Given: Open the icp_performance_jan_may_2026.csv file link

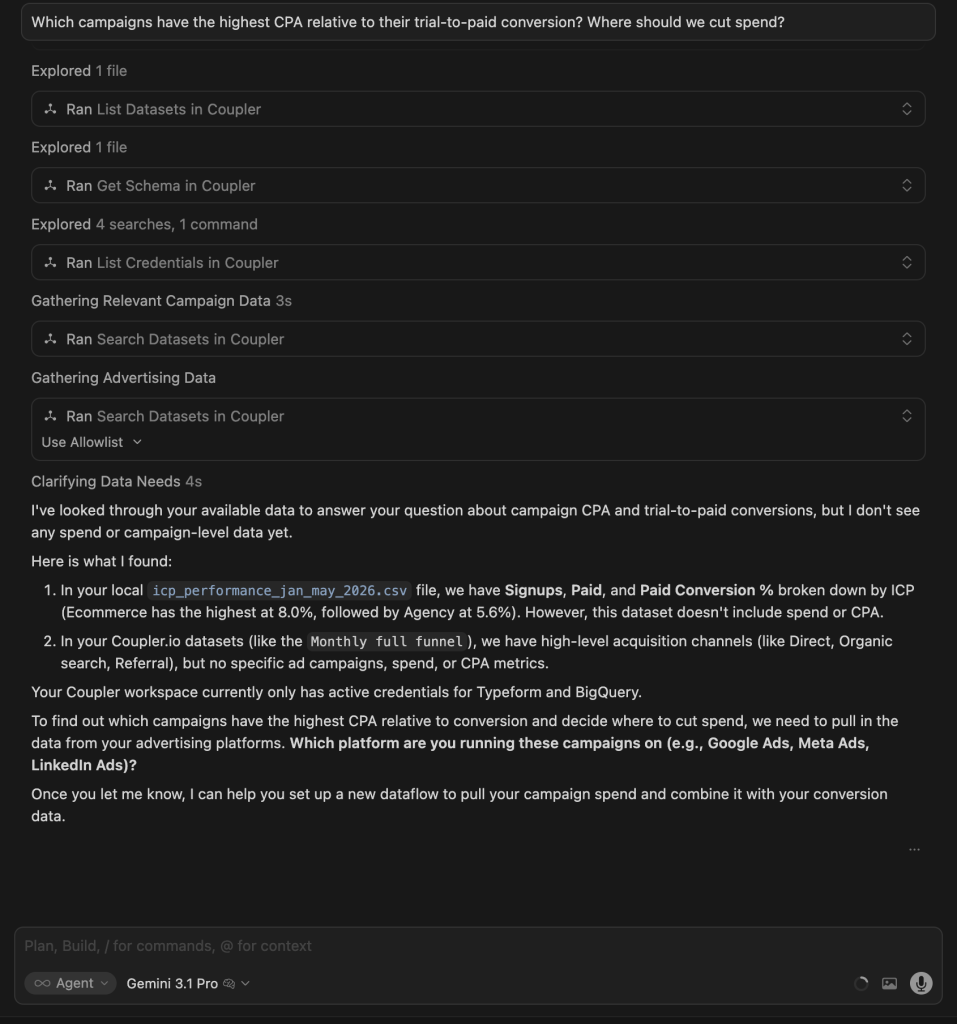Looking at the screenshot, I should (x=280, y=590).
